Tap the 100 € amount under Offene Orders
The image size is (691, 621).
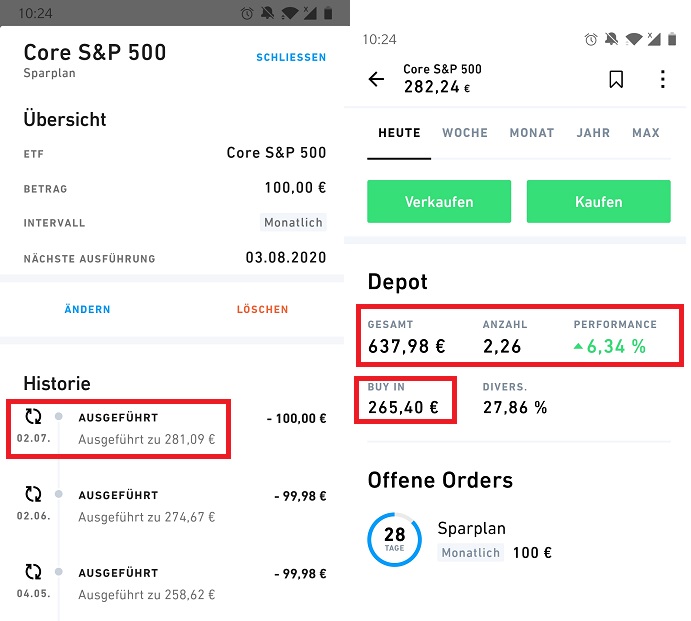click(532, 553)
